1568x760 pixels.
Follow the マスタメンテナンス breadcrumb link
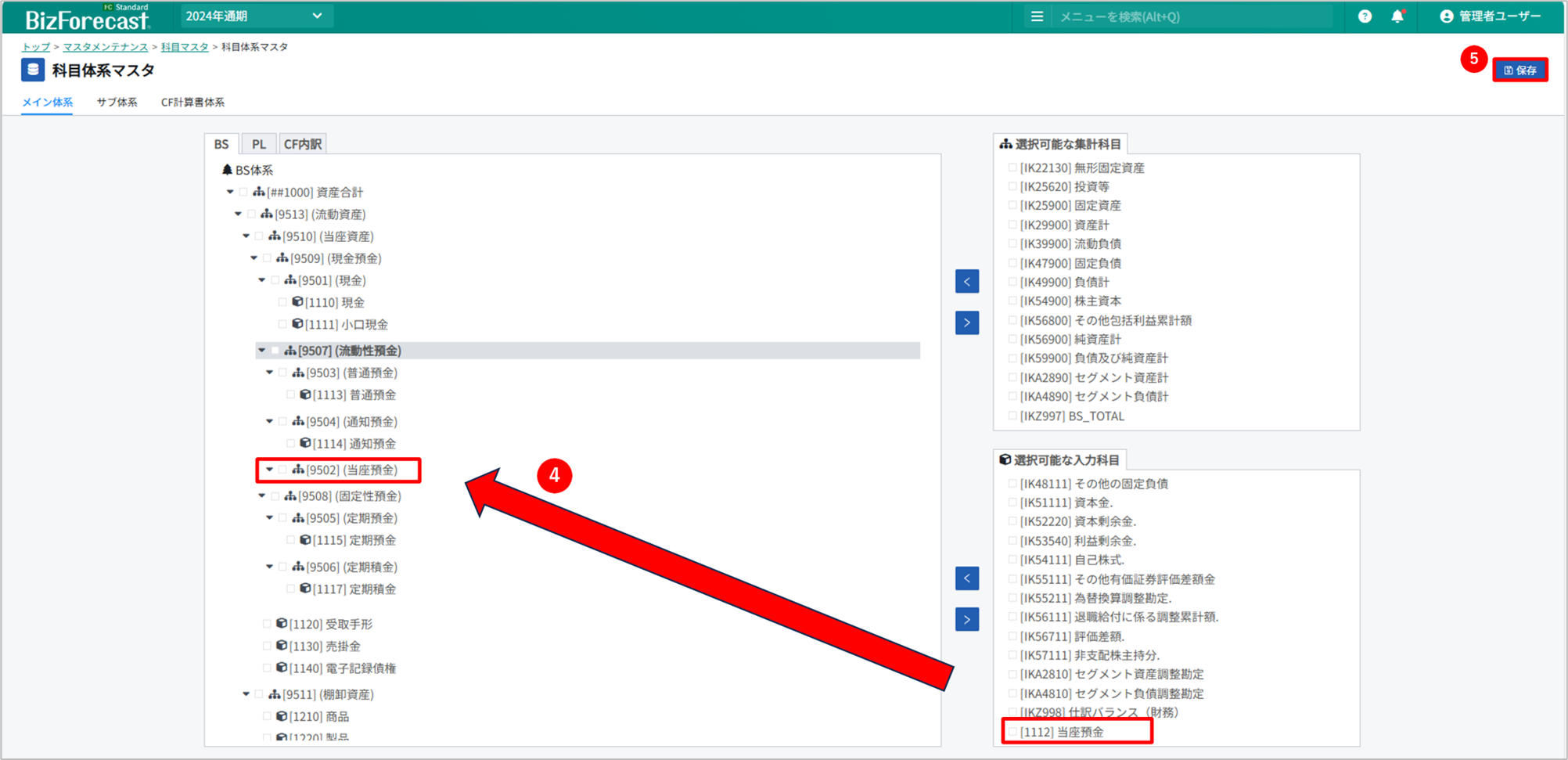(x=105, y=47)
